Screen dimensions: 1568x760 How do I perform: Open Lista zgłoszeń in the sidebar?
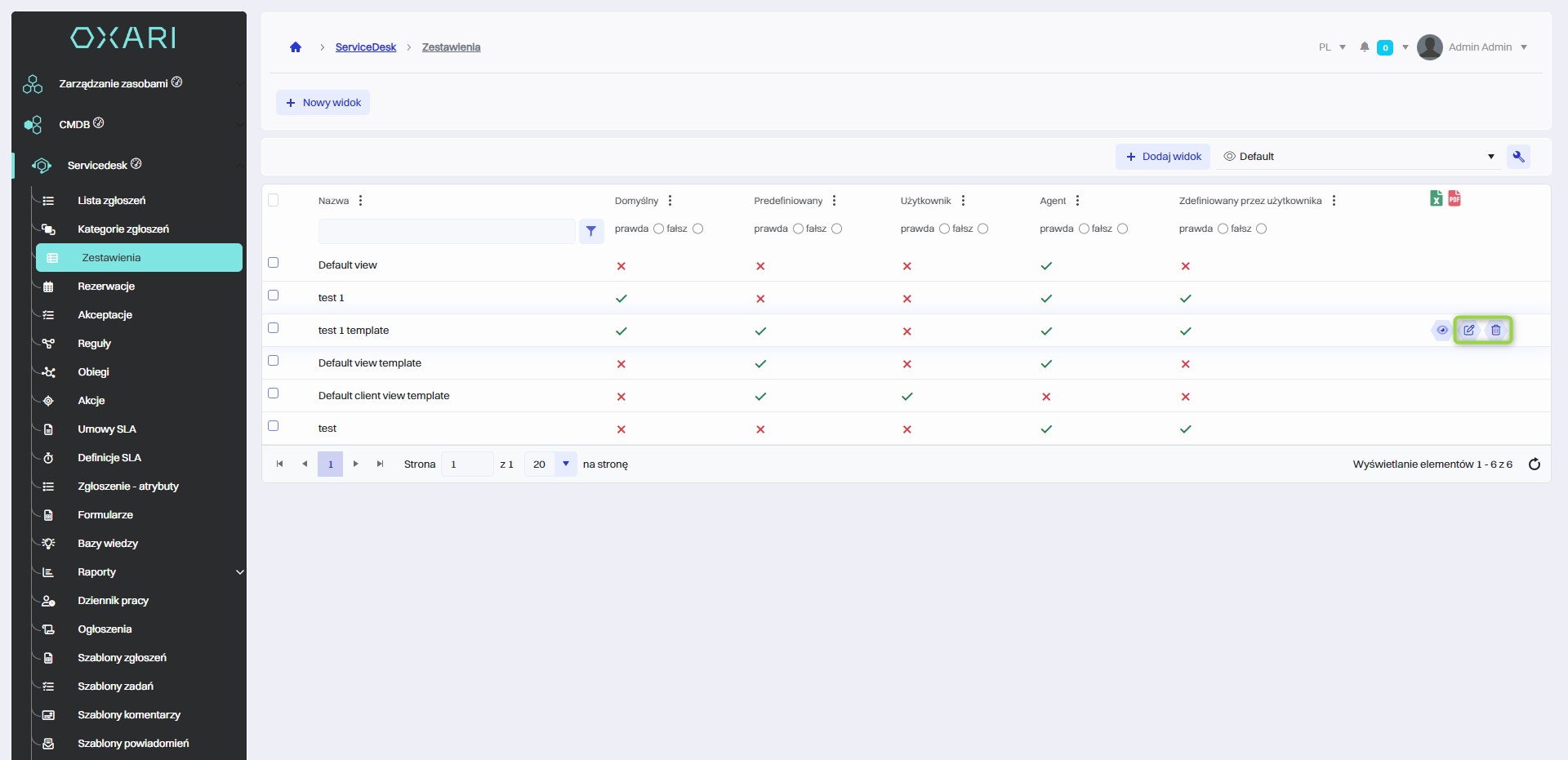pyautogui.click(x=112, y=201)
